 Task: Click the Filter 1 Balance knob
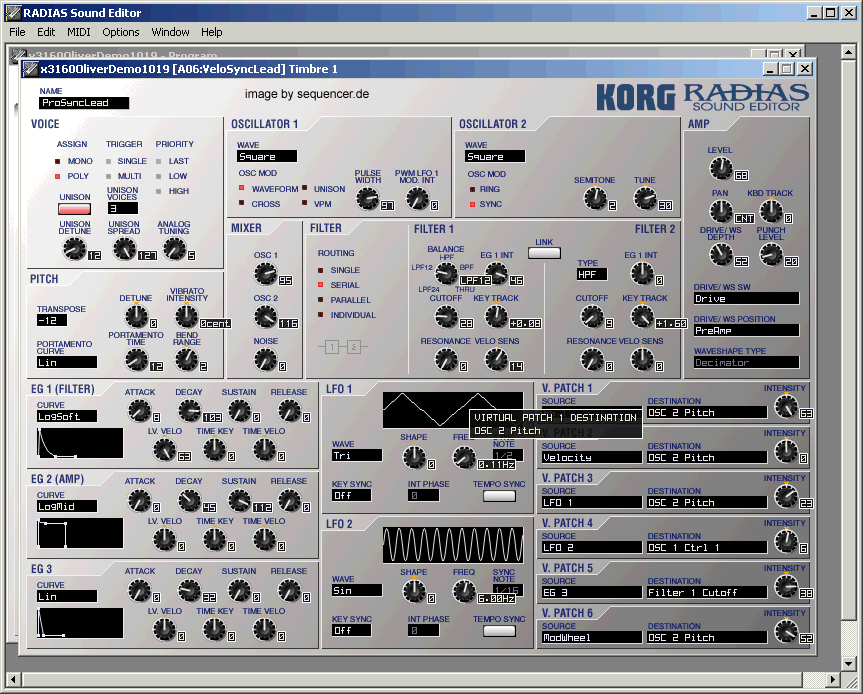coord(446,274)
